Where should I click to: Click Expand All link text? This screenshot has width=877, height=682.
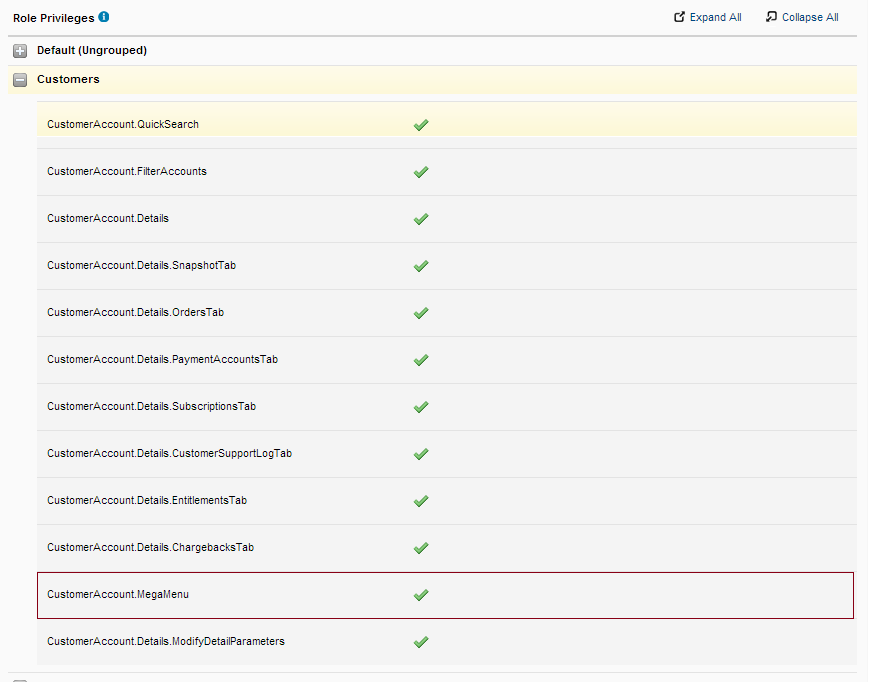(715, 17)
